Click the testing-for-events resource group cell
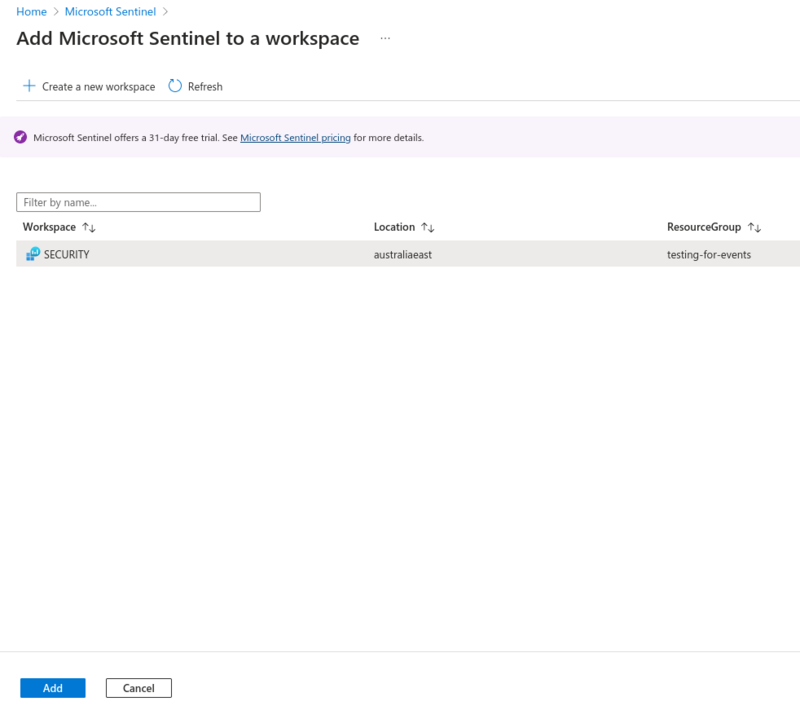This screenshot has height=719, width=800. [709, 255]
